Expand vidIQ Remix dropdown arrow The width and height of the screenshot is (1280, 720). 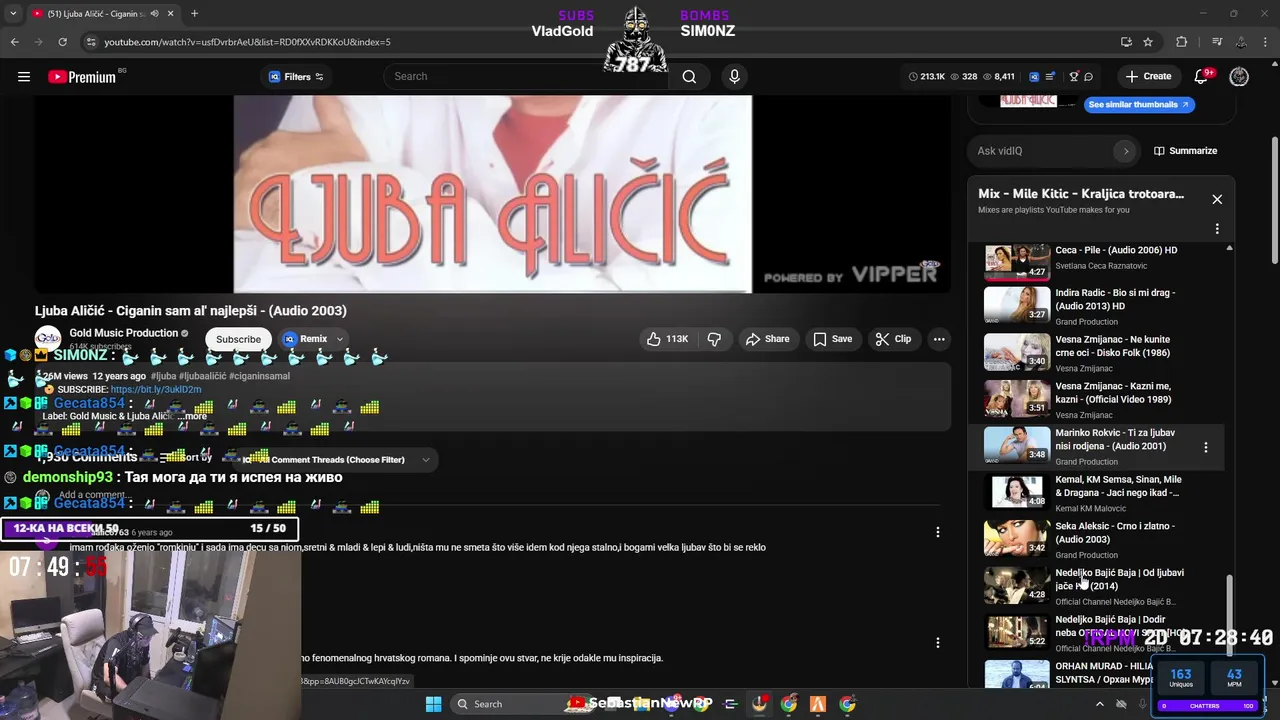pos(340,339)
